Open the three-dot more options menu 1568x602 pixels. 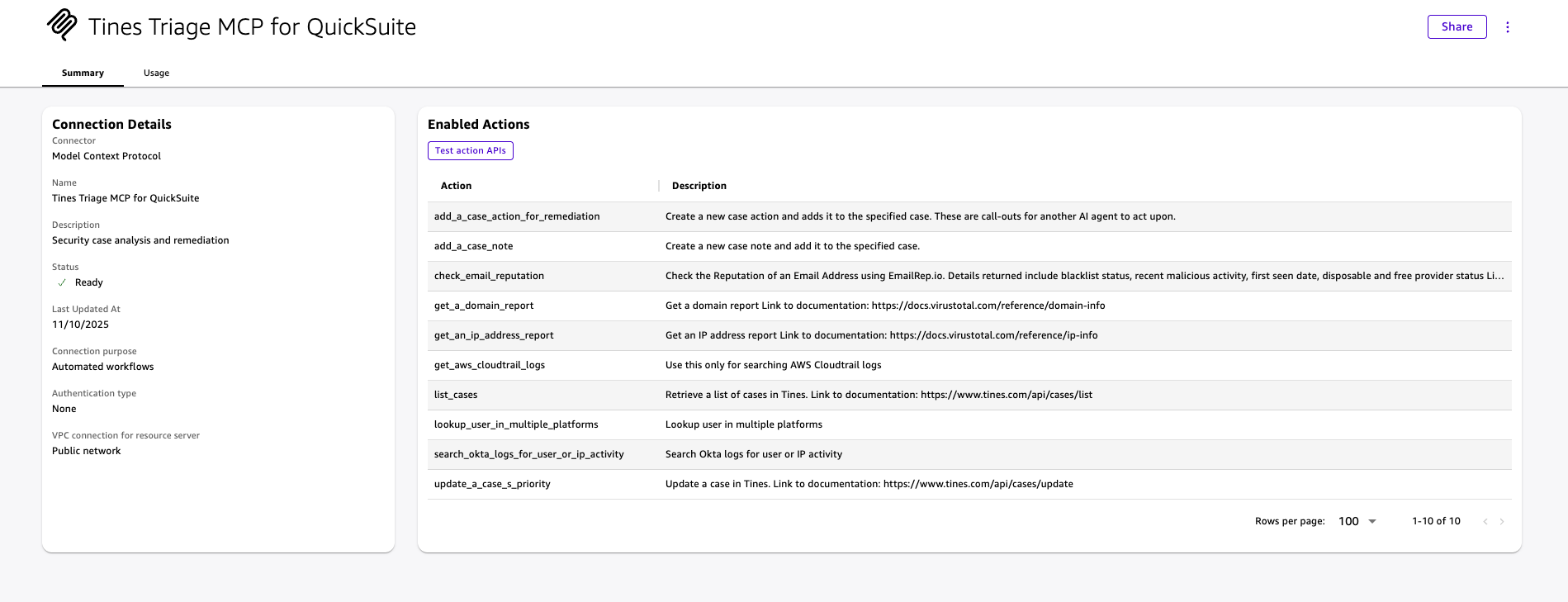tap(1508, 27)
